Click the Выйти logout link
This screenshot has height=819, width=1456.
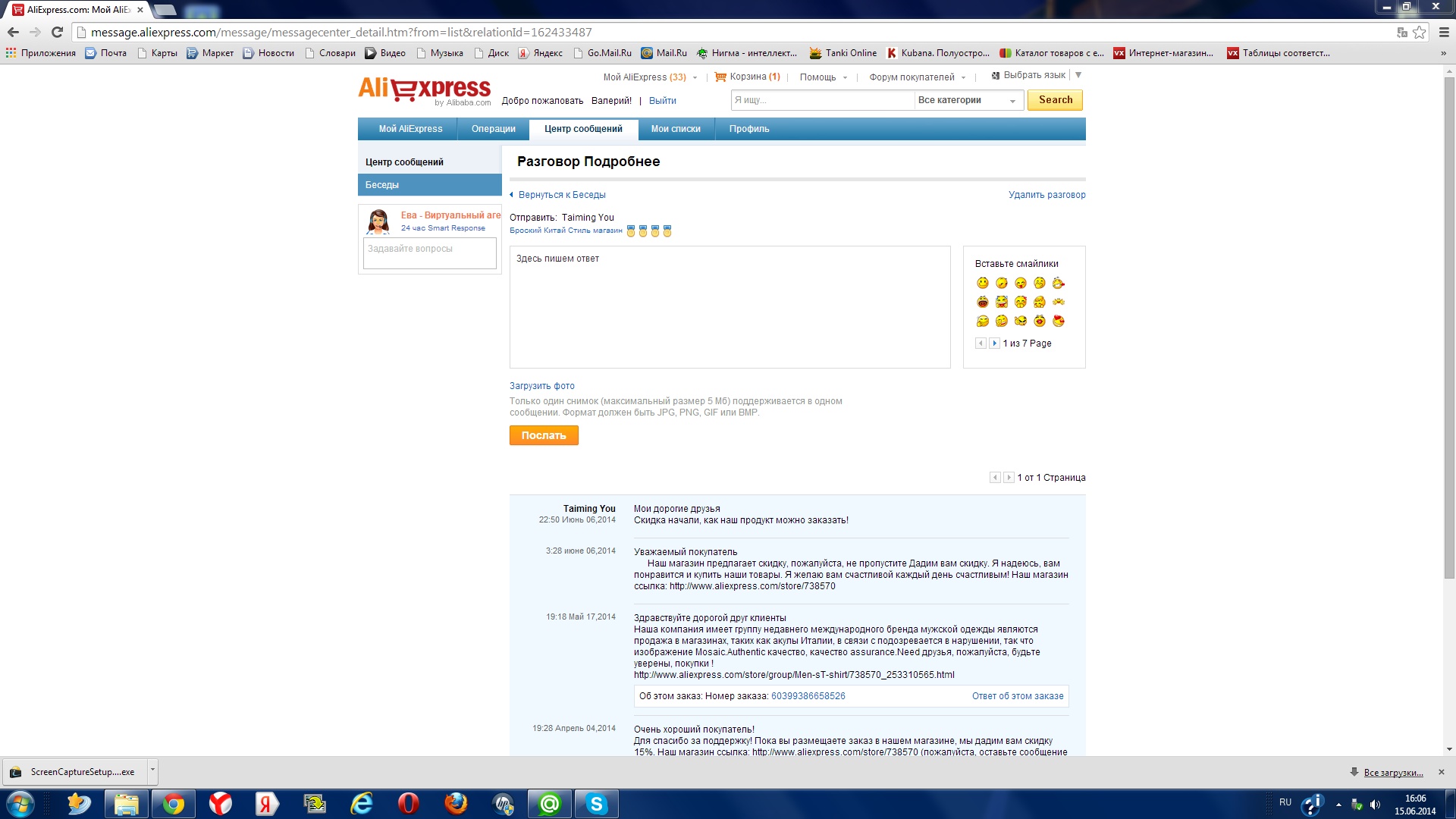click(663, 101)
